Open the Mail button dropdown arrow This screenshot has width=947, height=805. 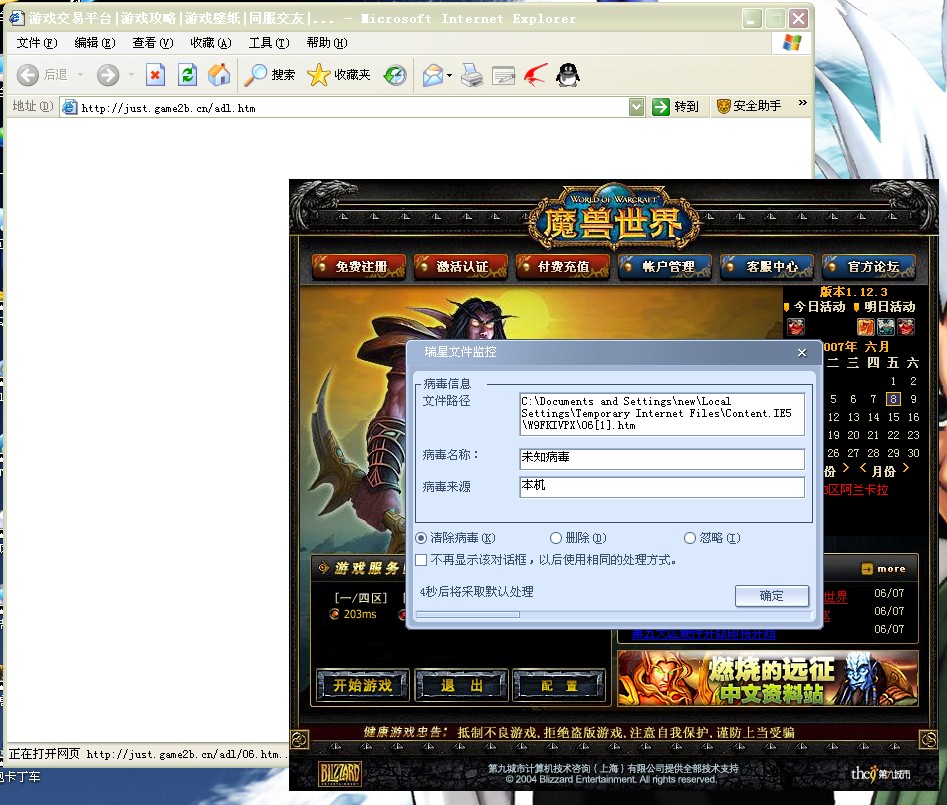click(449, 75)
